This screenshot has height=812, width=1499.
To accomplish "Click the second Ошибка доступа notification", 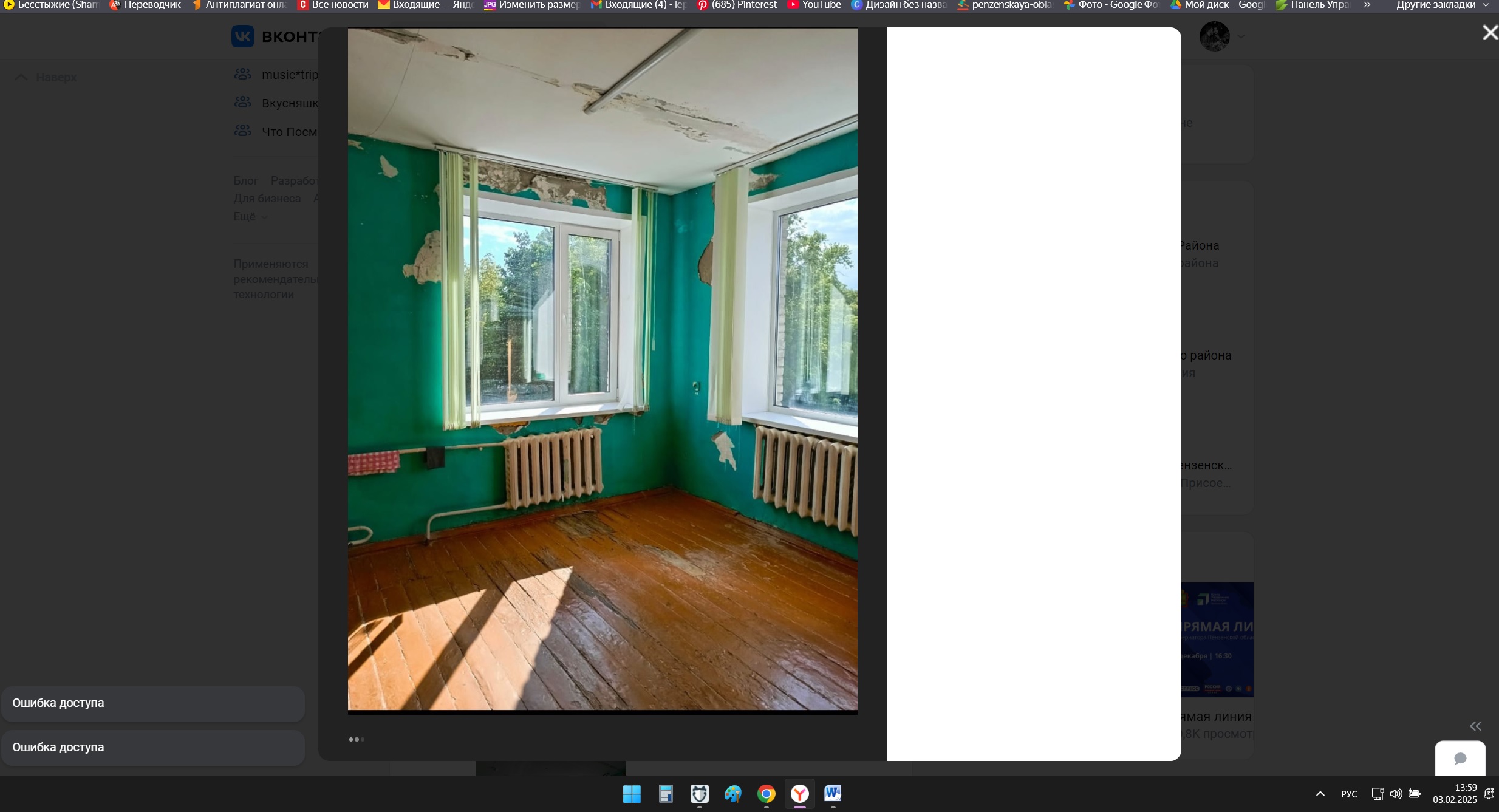I will [152, 748].
